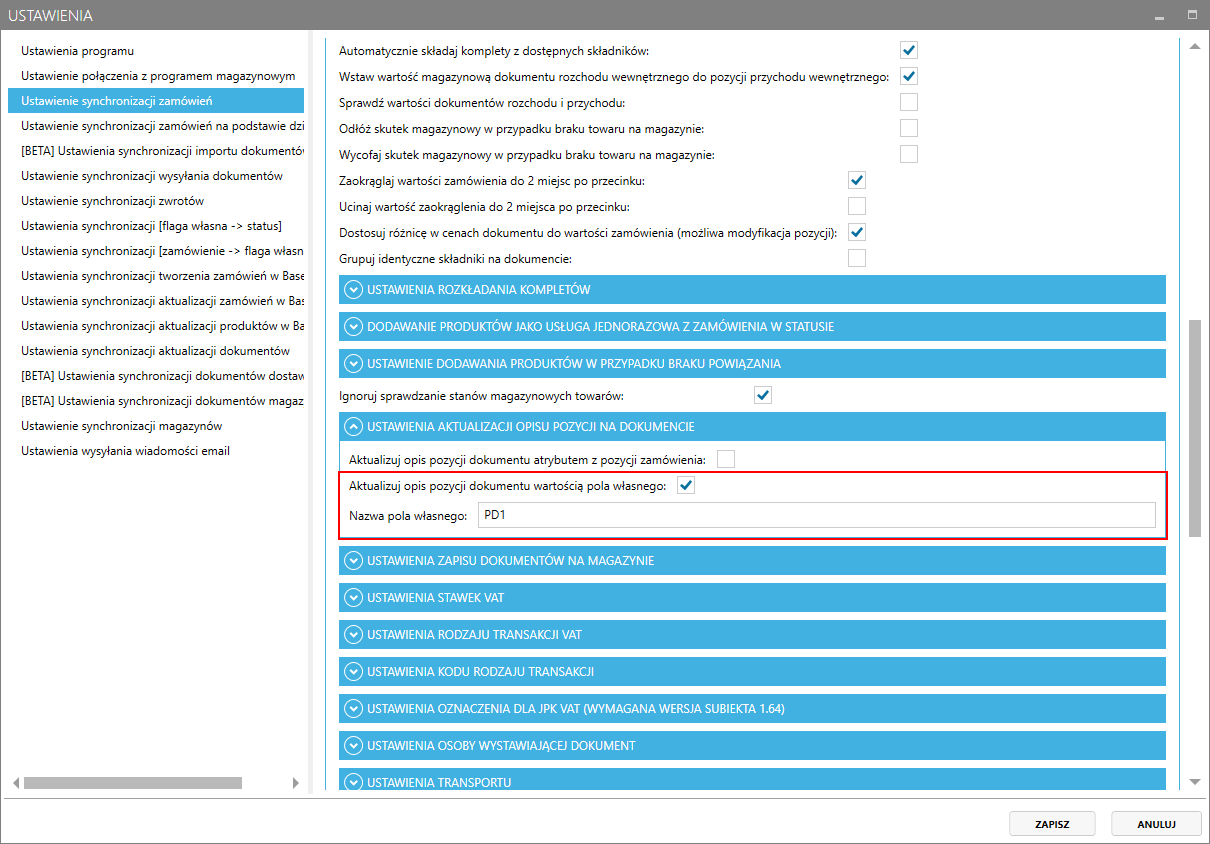Click chevron icon of Ustawienia transportu
The image size is (1210, 844).
click(352, 781)
